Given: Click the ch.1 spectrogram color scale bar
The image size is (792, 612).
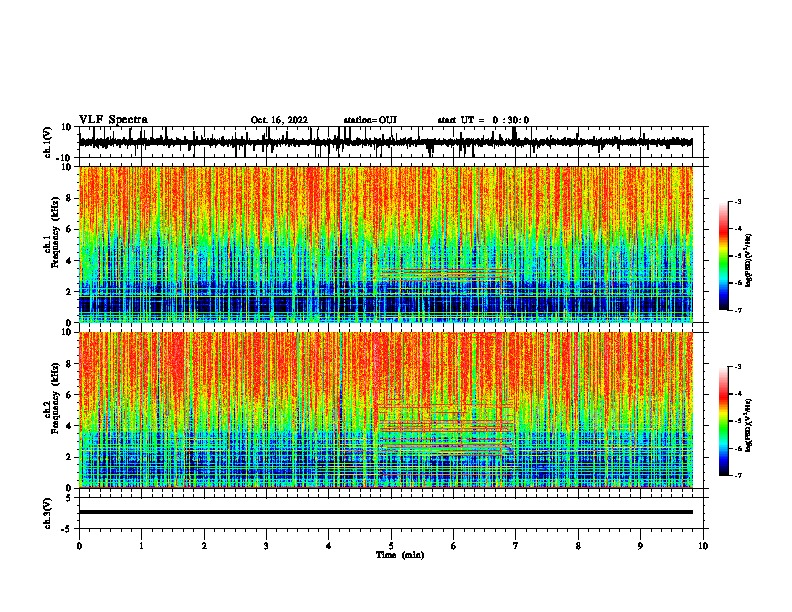Looking at the screenshot, I should pos(723,256).
